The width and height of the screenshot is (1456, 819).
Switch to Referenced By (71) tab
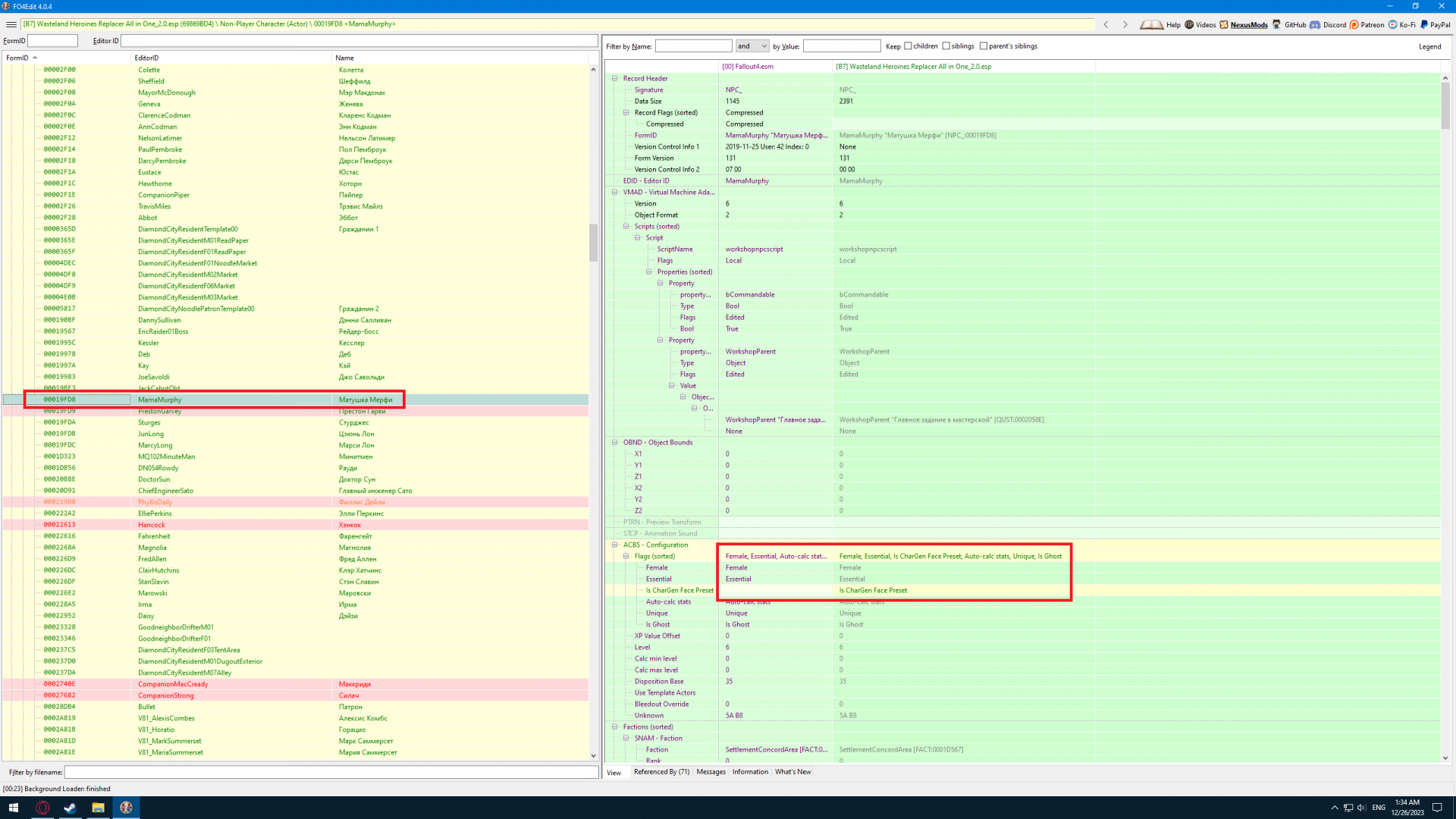tap(661, 772)
